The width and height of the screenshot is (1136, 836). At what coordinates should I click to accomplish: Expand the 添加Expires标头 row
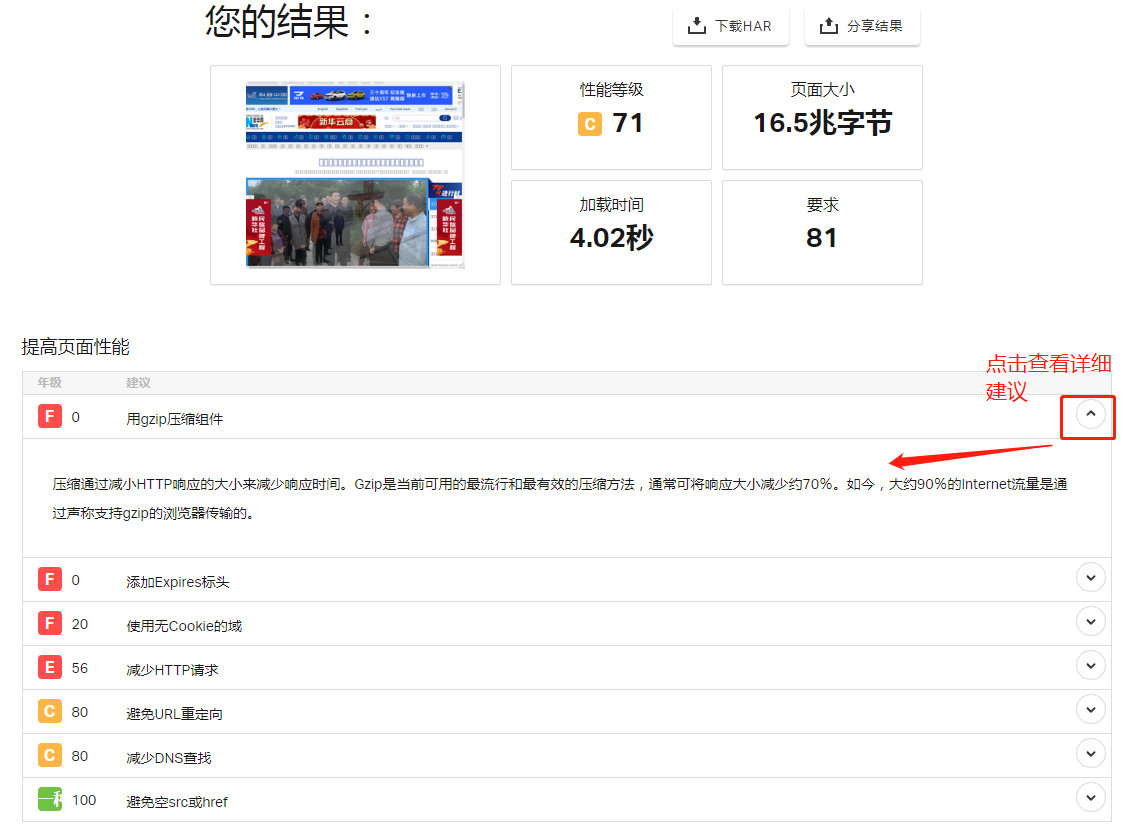click(1090, 578)
